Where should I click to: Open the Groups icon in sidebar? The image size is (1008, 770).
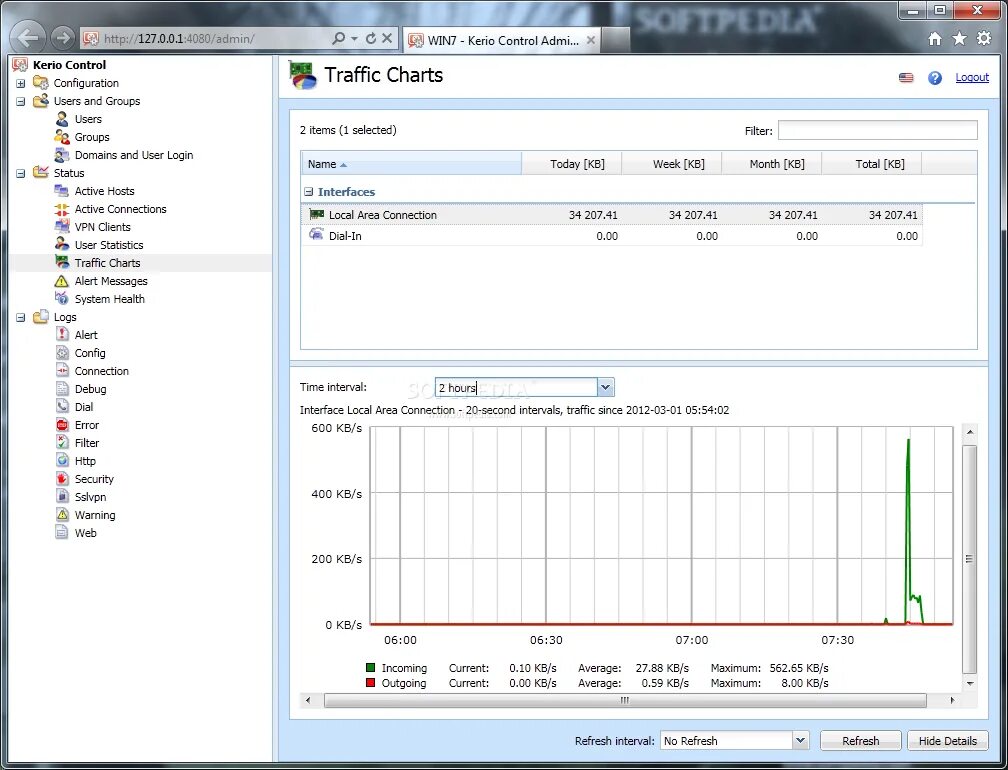pos(62,137)
